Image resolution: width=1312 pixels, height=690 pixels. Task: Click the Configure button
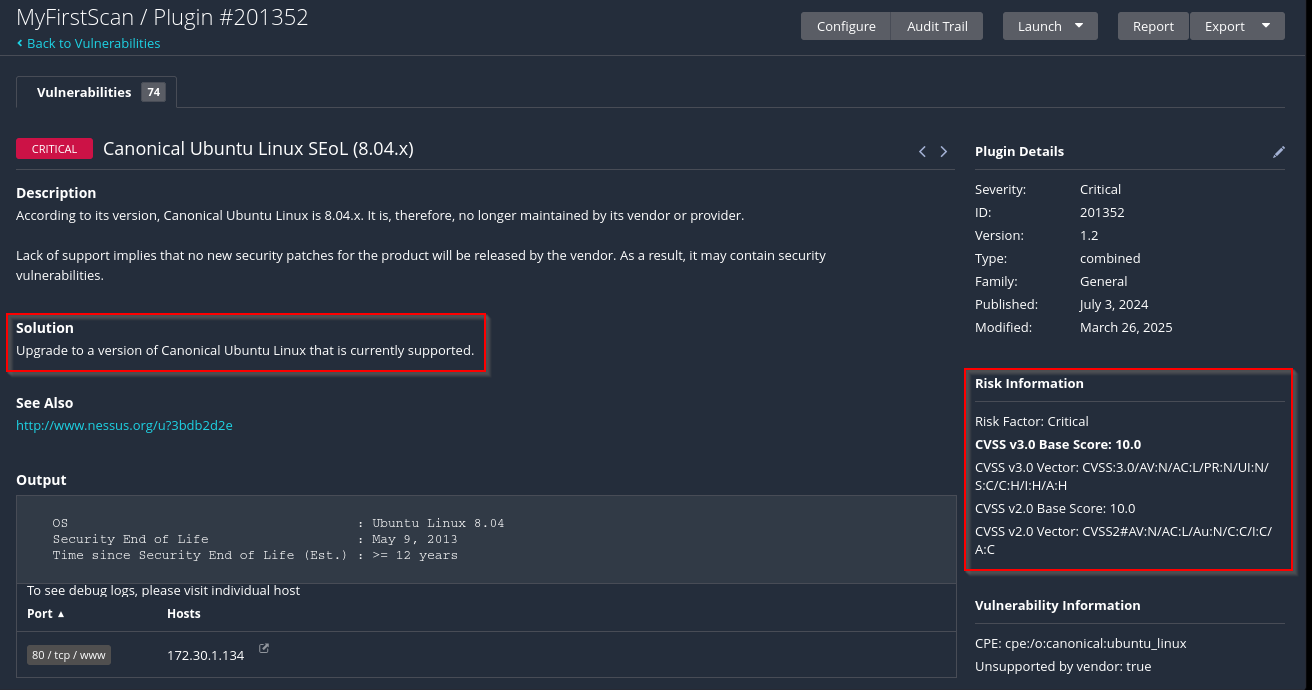[x=846, y=26]
